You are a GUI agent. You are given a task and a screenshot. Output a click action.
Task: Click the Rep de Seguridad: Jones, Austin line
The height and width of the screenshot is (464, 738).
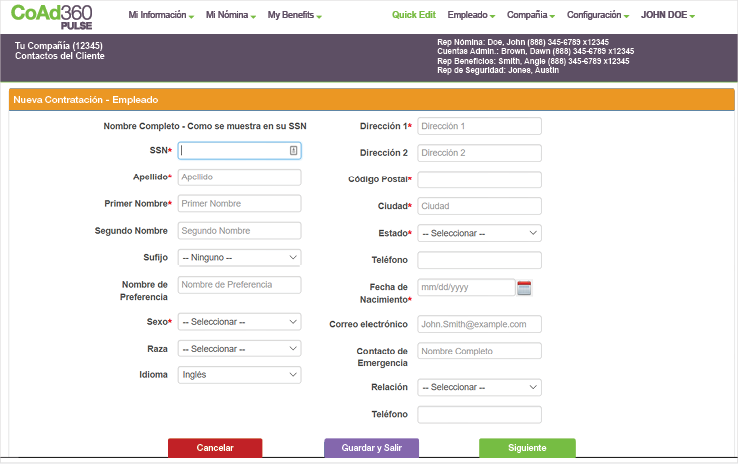(498, 70)
